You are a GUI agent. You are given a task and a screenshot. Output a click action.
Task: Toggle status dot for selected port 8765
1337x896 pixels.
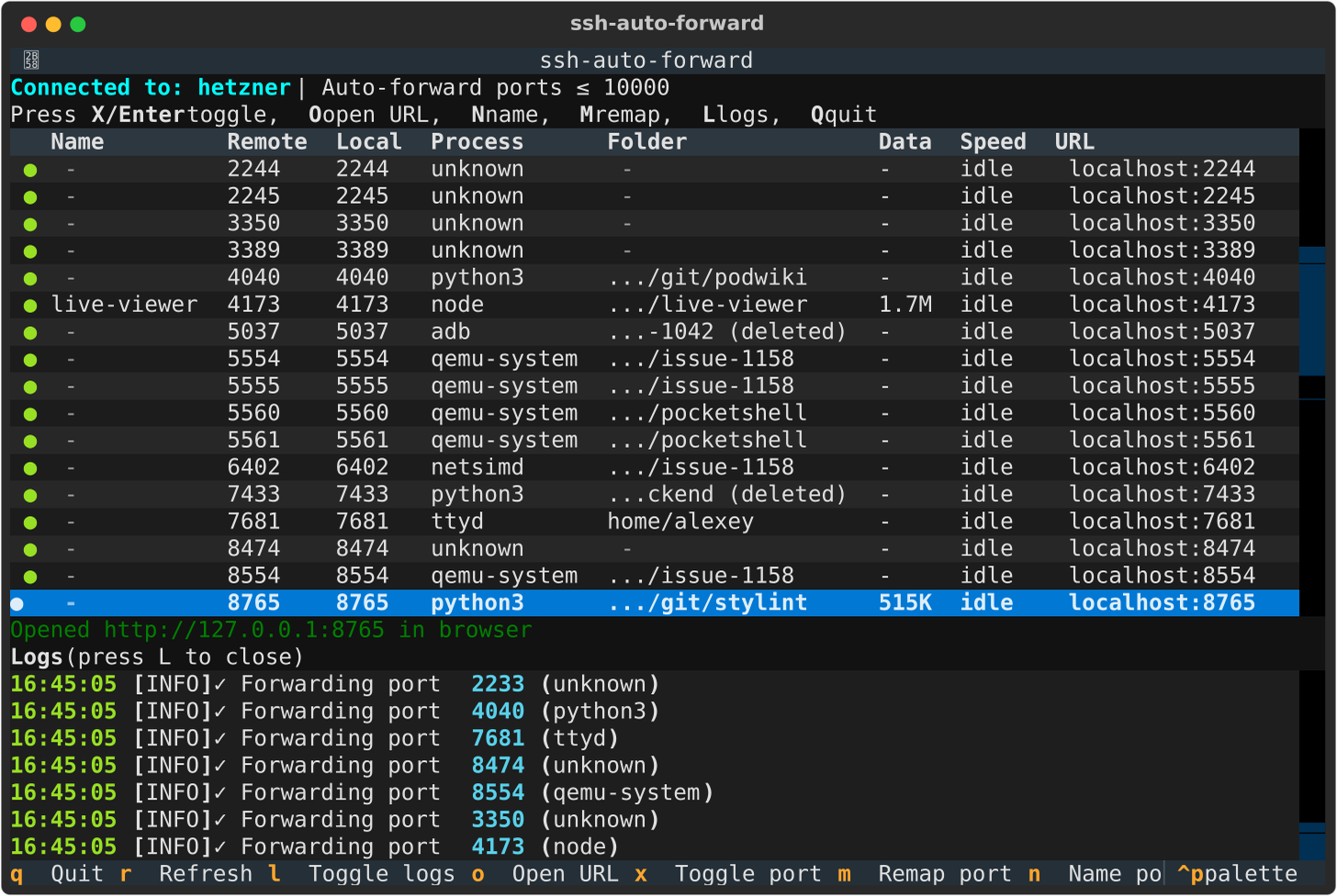click(x=17, y=603)
